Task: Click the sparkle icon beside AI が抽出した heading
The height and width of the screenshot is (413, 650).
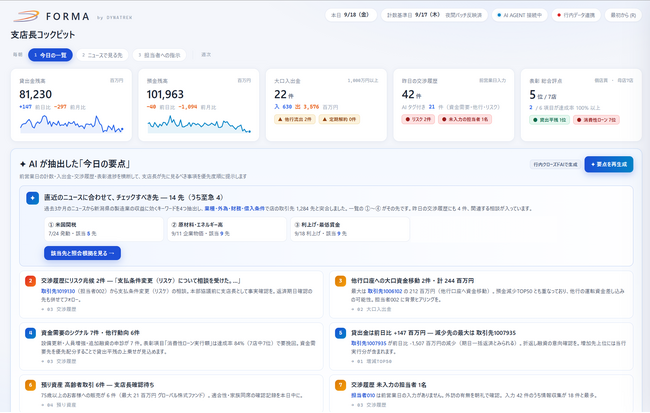Action: coord(23,164)
